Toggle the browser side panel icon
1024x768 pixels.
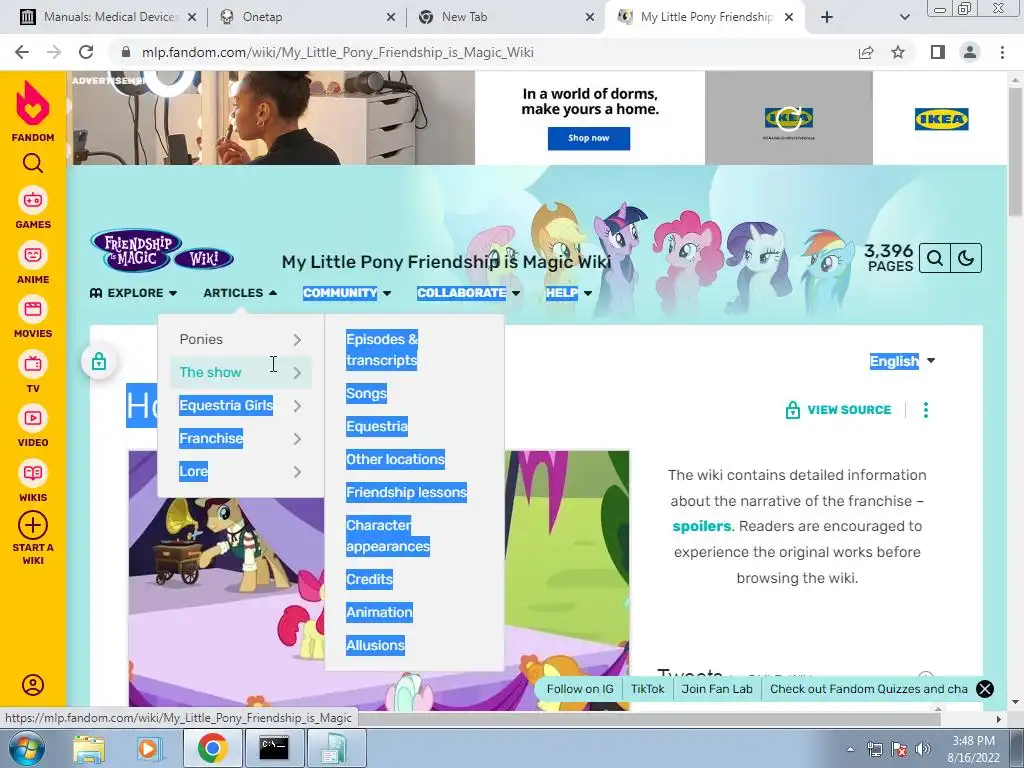point(938,52)
